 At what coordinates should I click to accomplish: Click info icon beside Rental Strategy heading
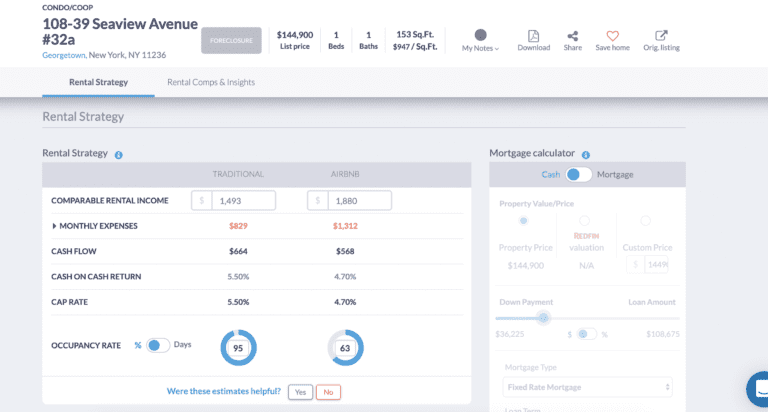coord(119,155)
